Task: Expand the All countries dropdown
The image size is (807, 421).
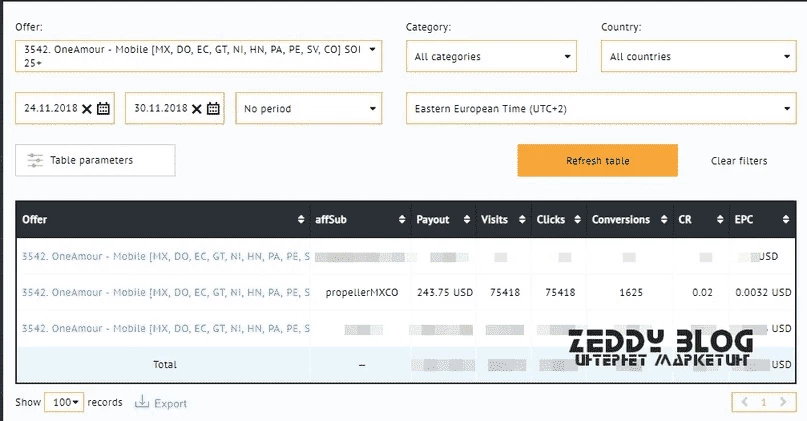Action: [698, 56]
